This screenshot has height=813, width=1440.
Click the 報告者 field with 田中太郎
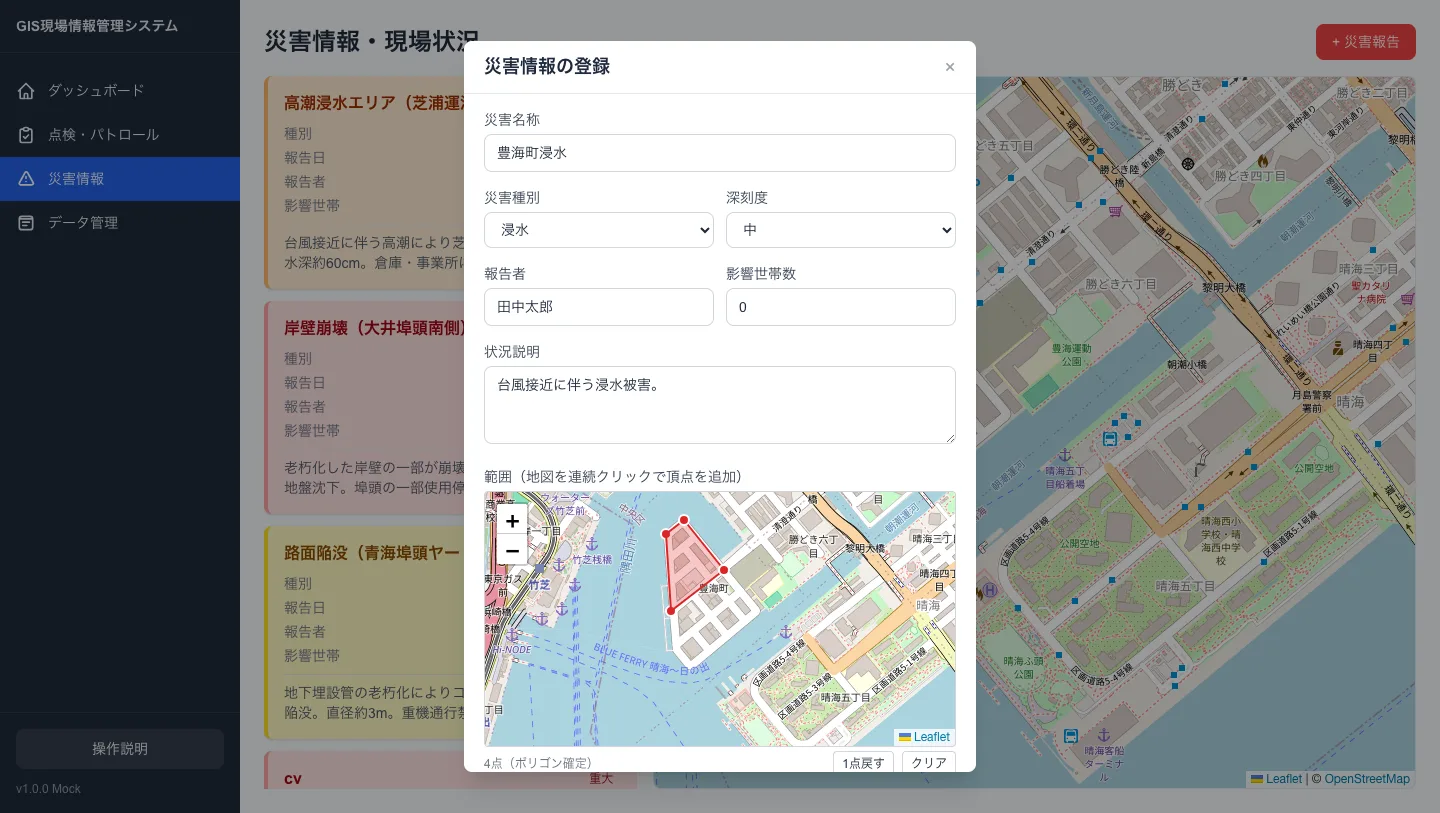click(599, 307)
